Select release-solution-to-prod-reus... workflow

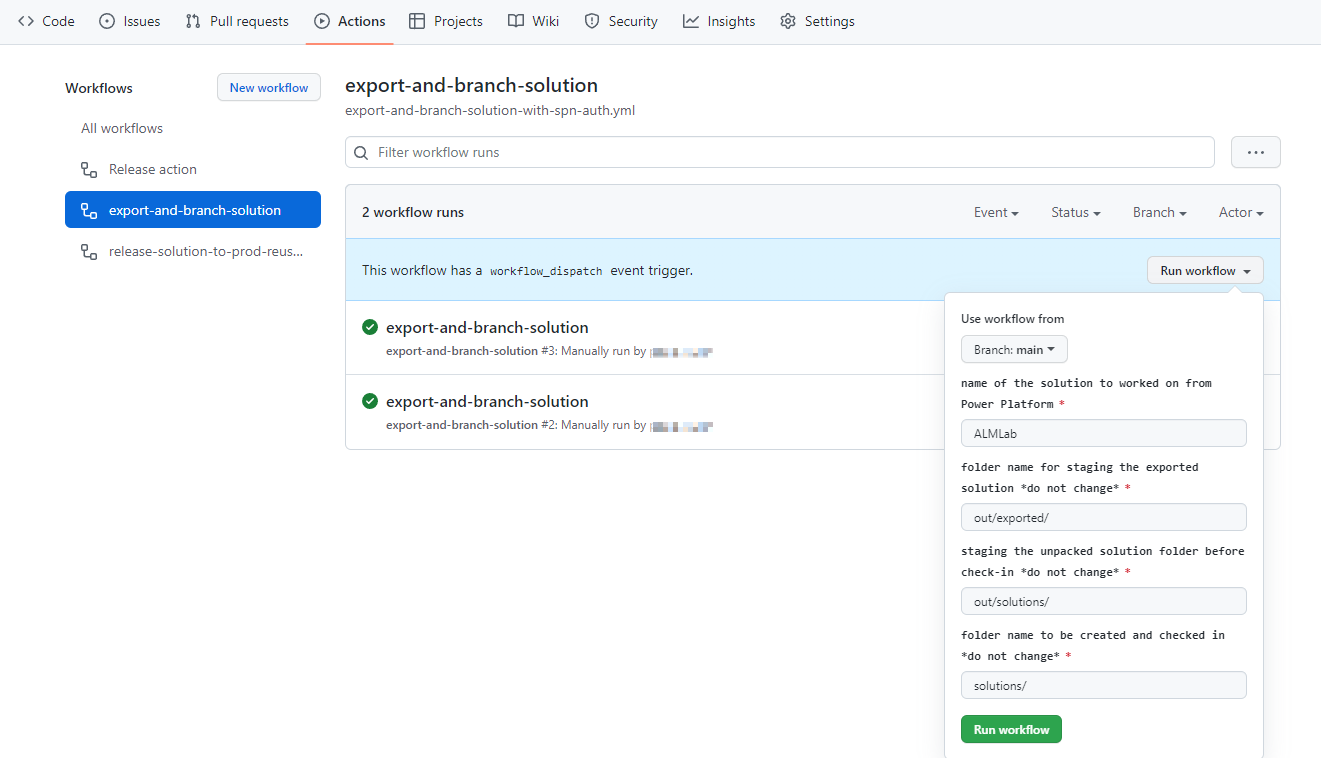pyautogui.click(x=193, y=251)
